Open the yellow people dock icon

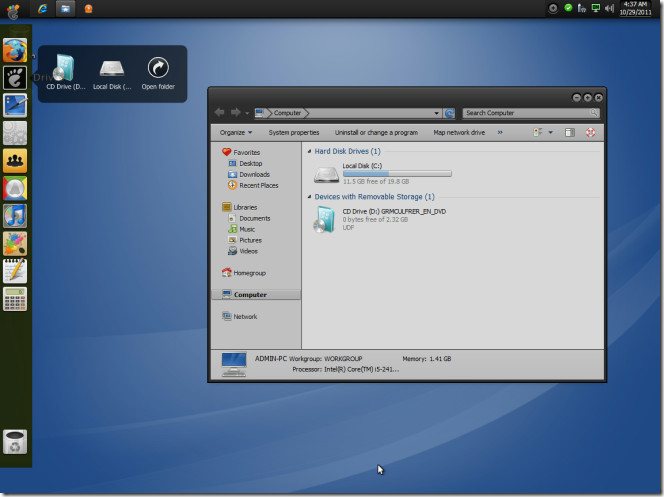pos(15,160)
